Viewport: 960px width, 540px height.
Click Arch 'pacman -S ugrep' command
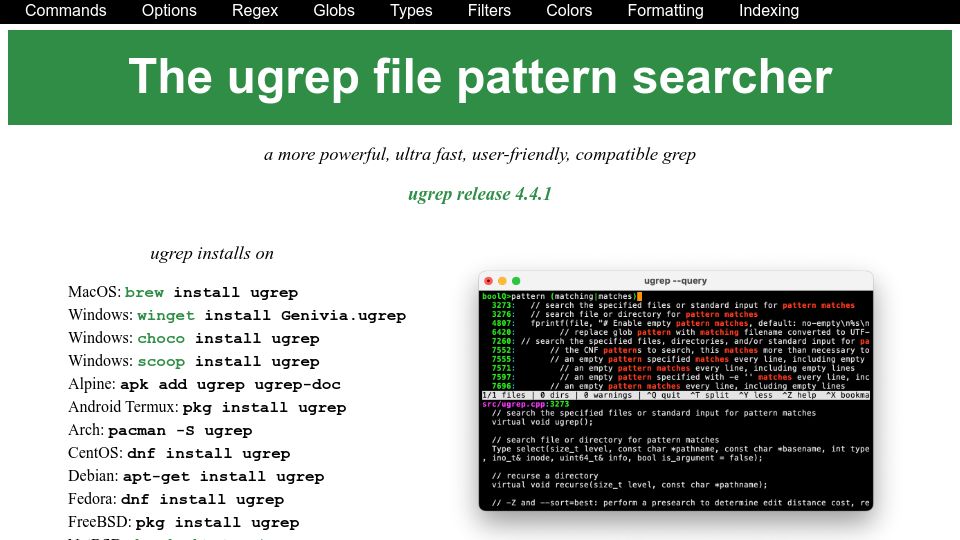pos(180,430)
